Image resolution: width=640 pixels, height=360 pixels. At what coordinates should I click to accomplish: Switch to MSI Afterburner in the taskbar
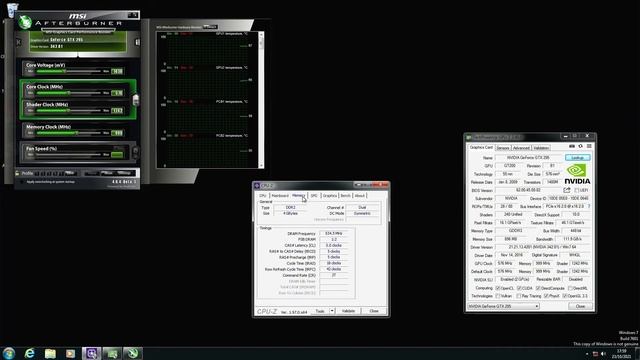(133, 353)
